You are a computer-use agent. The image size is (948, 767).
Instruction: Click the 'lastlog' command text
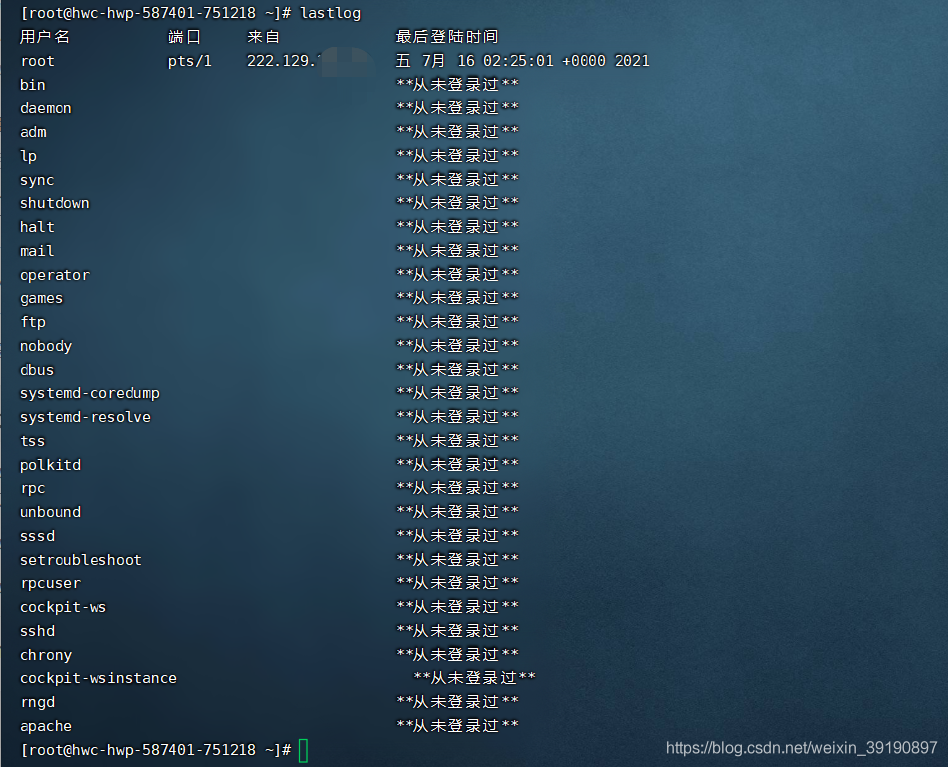click(330, 13)
